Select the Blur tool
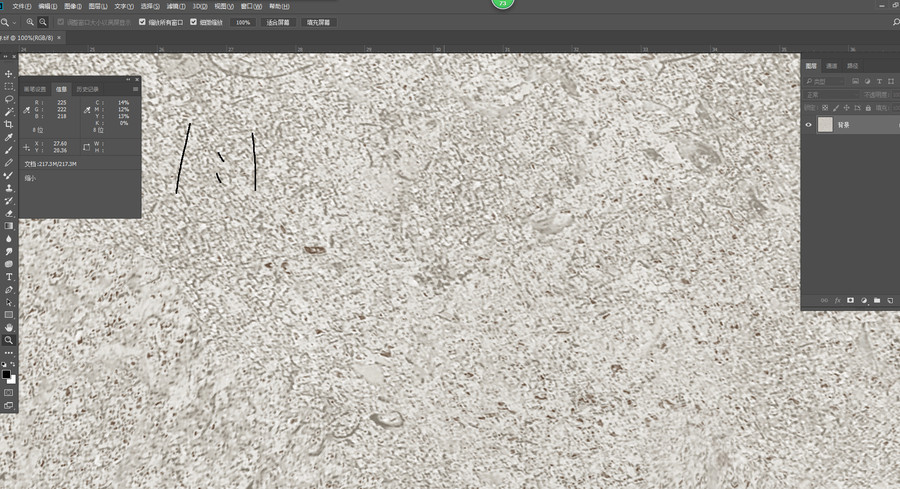This screenshot has height=489, width=900. [9, 239]
